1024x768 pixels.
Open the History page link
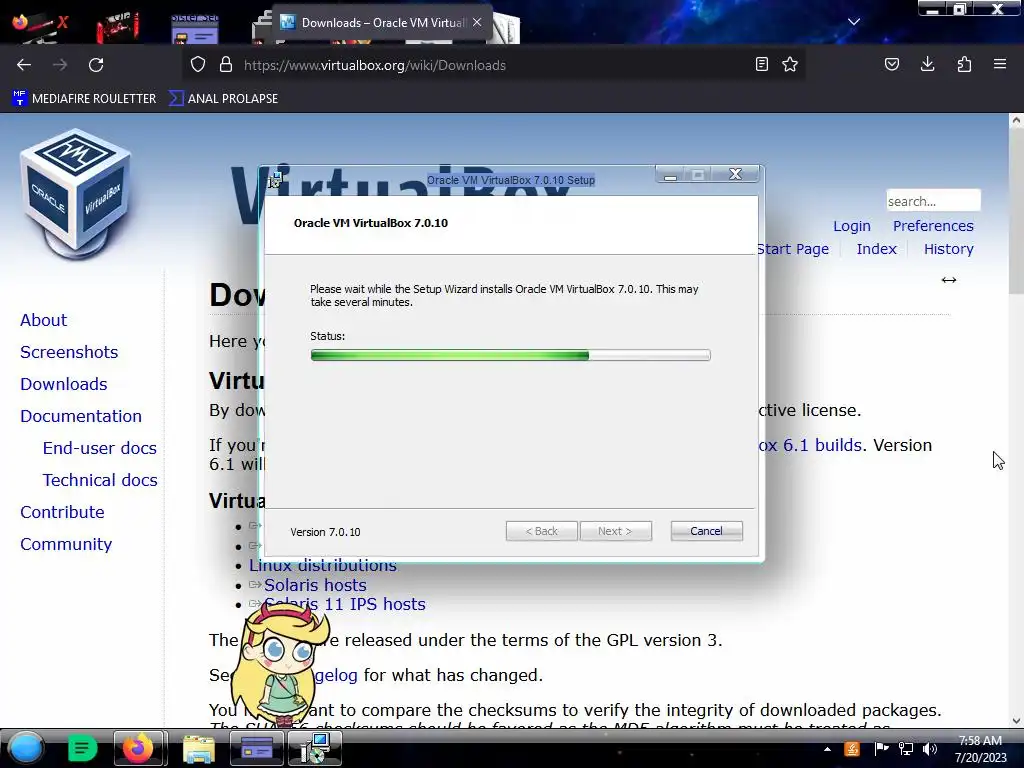tap(948, 249)
